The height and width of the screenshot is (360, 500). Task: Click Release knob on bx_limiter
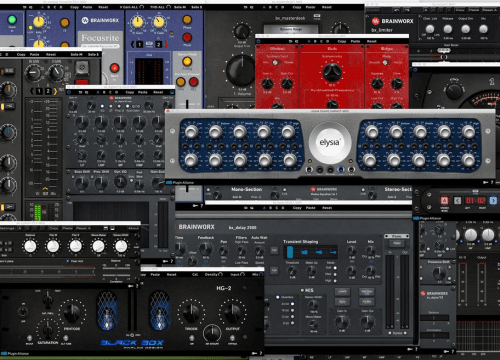click(x=448, y=29)
